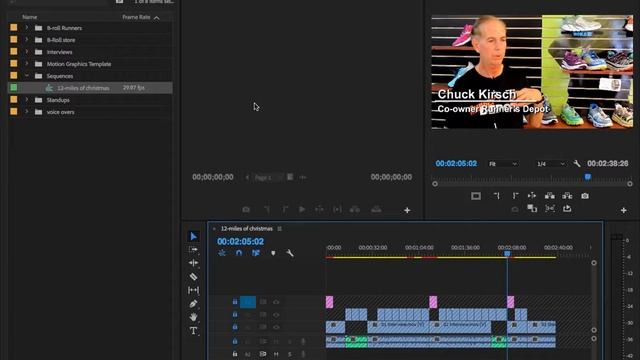Open Program Monitor settings wrench
This screenshot has width=640, height=360.
(x=577, y=163)
